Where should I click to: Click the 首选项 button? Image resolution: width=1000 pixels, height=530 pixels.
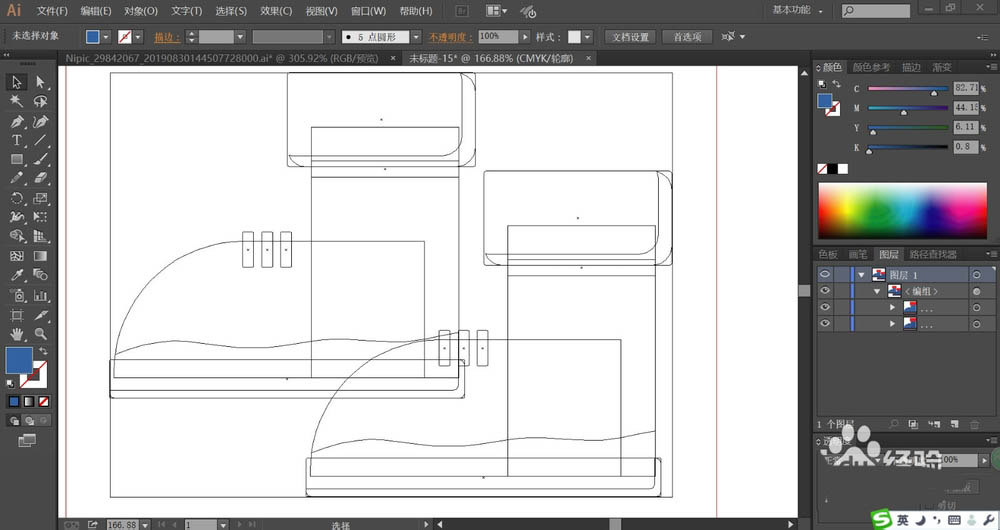coord(687,37)
